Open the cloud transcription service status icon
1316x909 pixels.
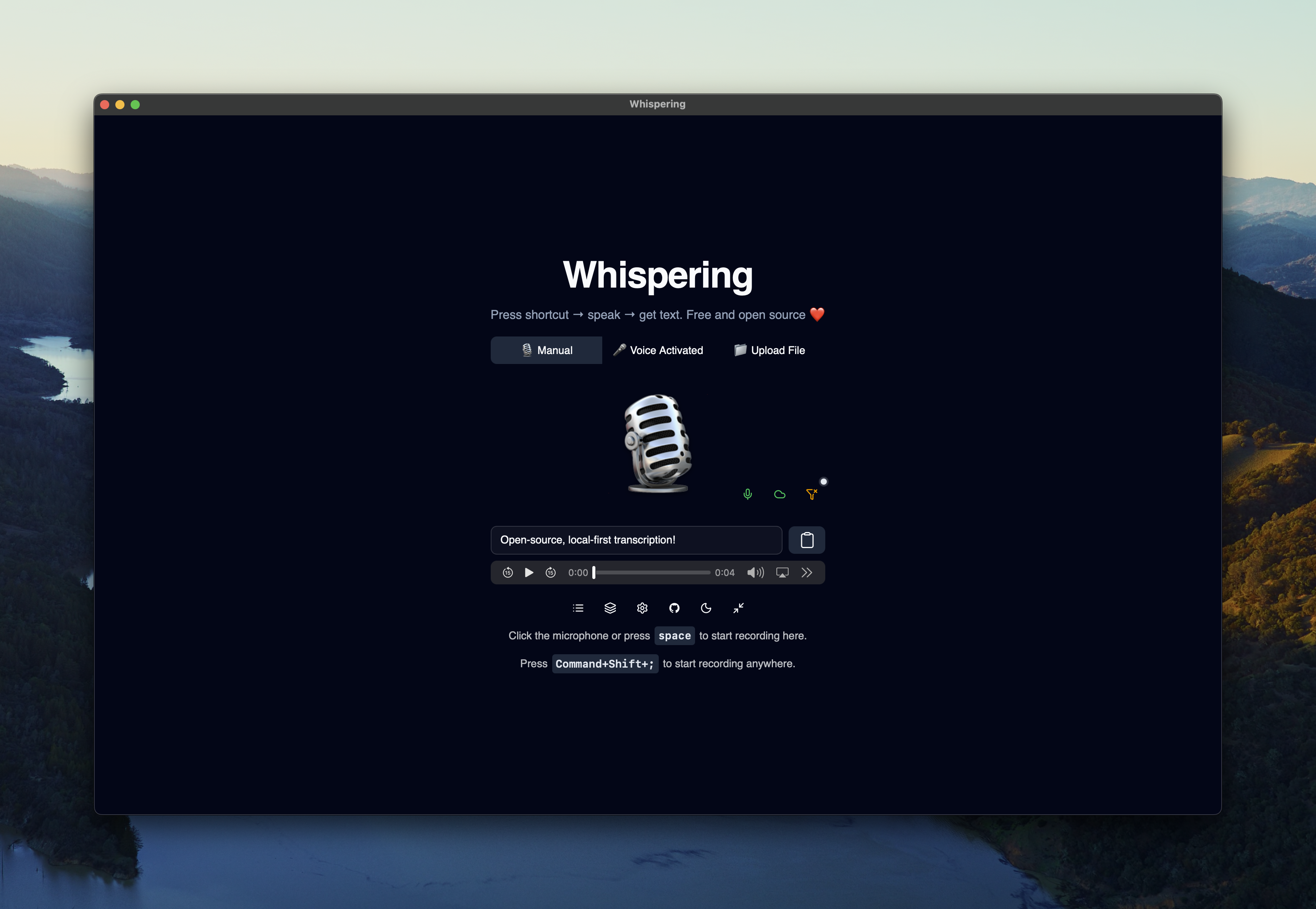[779, 494]
